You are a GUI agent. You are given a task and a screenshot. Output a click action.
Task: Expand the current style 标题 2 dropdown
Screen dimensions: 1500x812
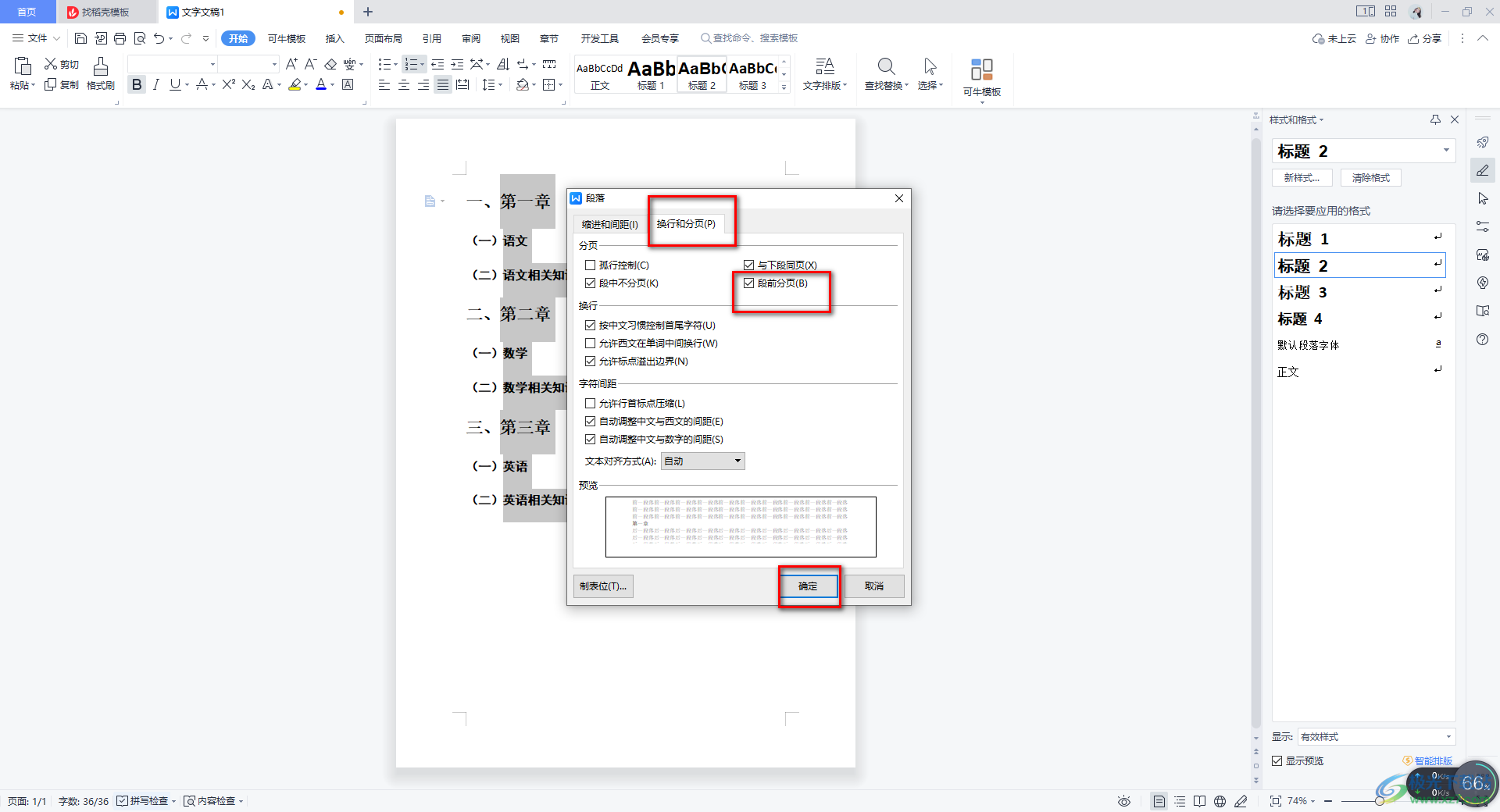coord(1446,151)
